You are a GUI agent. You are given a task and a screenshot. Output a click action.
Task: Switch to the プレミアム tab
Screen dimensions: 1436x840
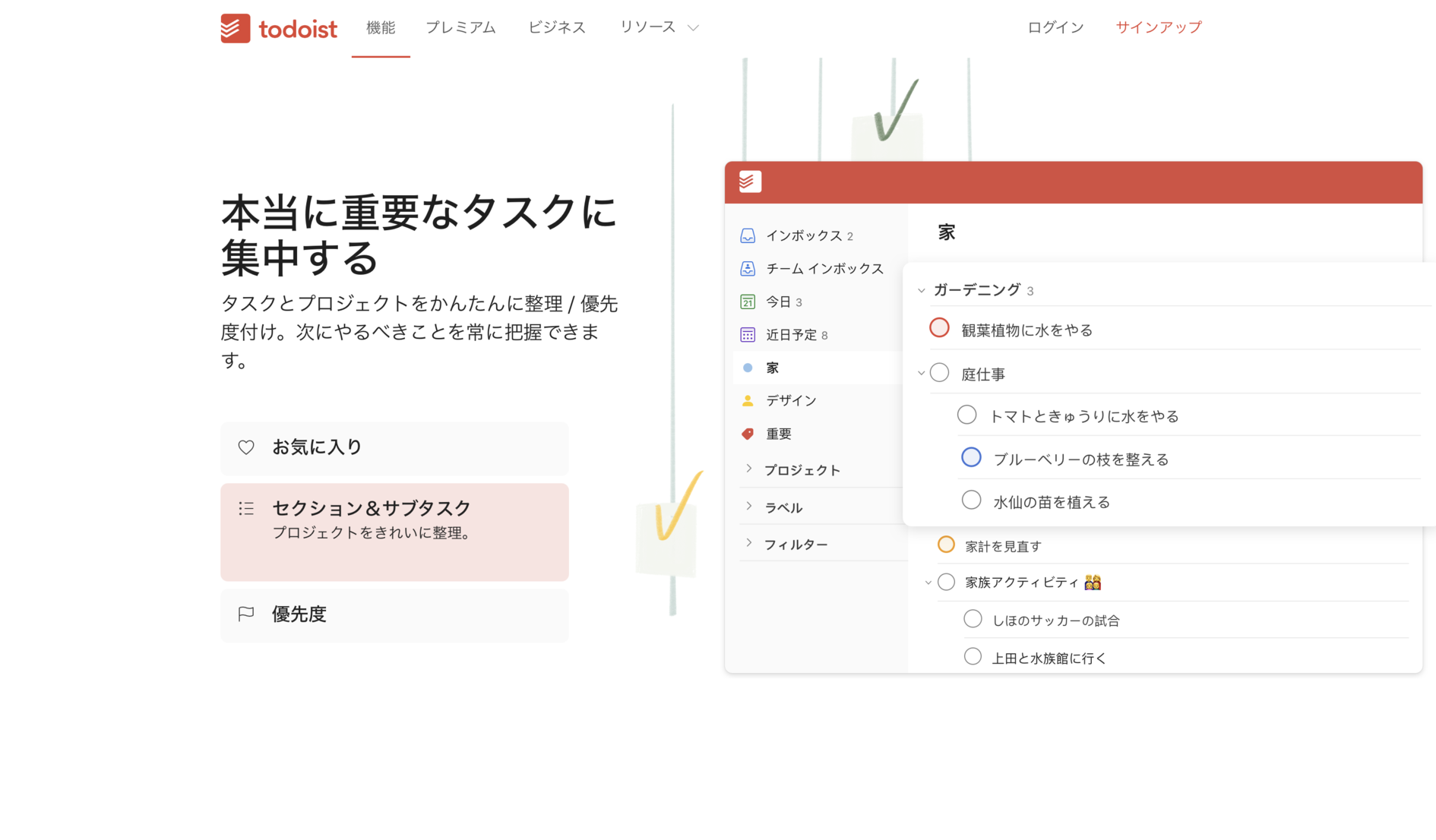[460, 27]
